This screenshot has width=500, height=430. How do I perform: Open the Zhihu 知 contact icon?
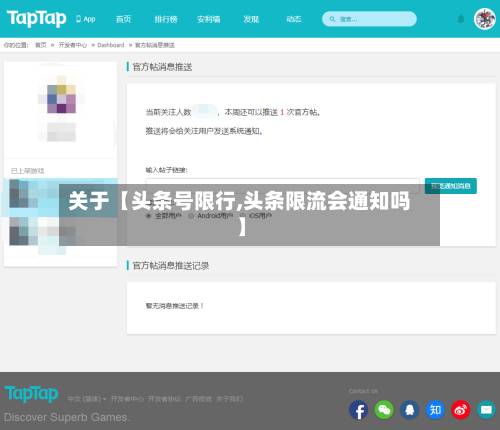[435, 410]
